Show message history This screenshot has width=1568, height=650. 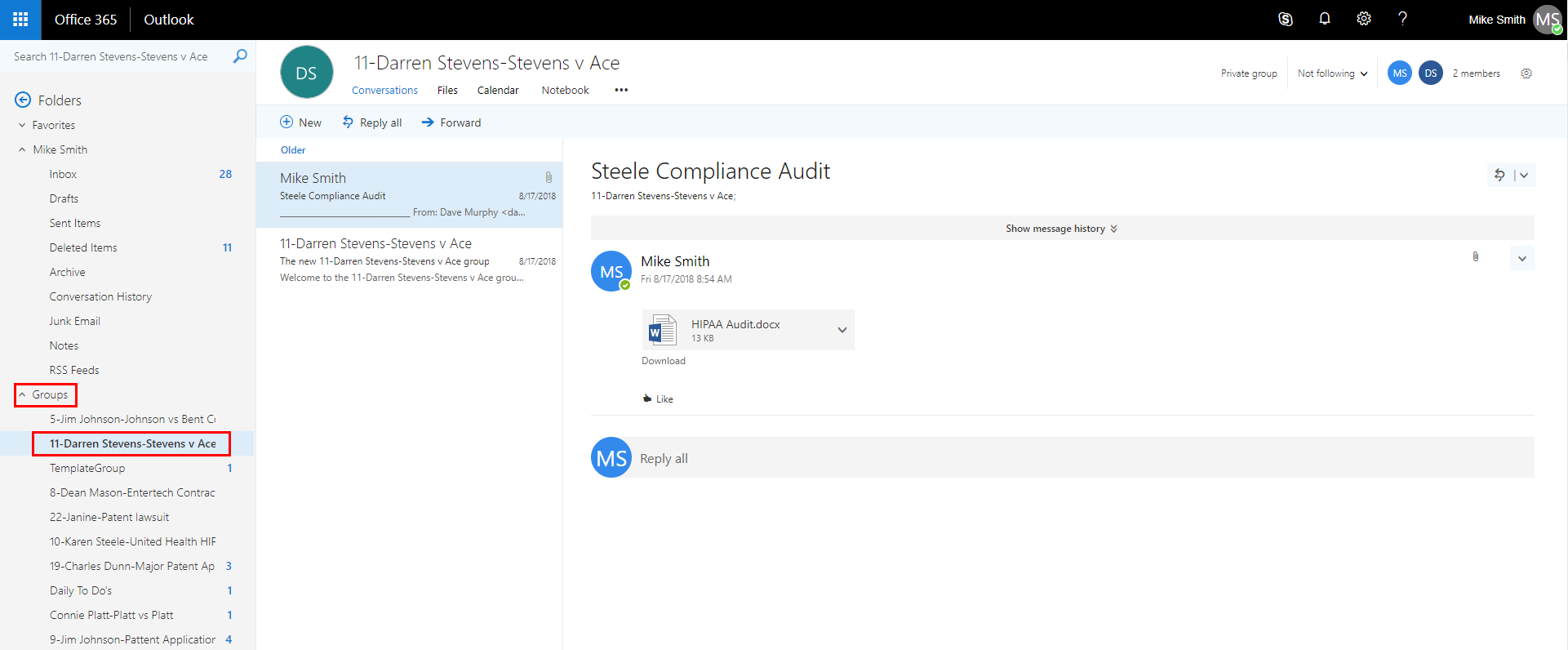1062,229
